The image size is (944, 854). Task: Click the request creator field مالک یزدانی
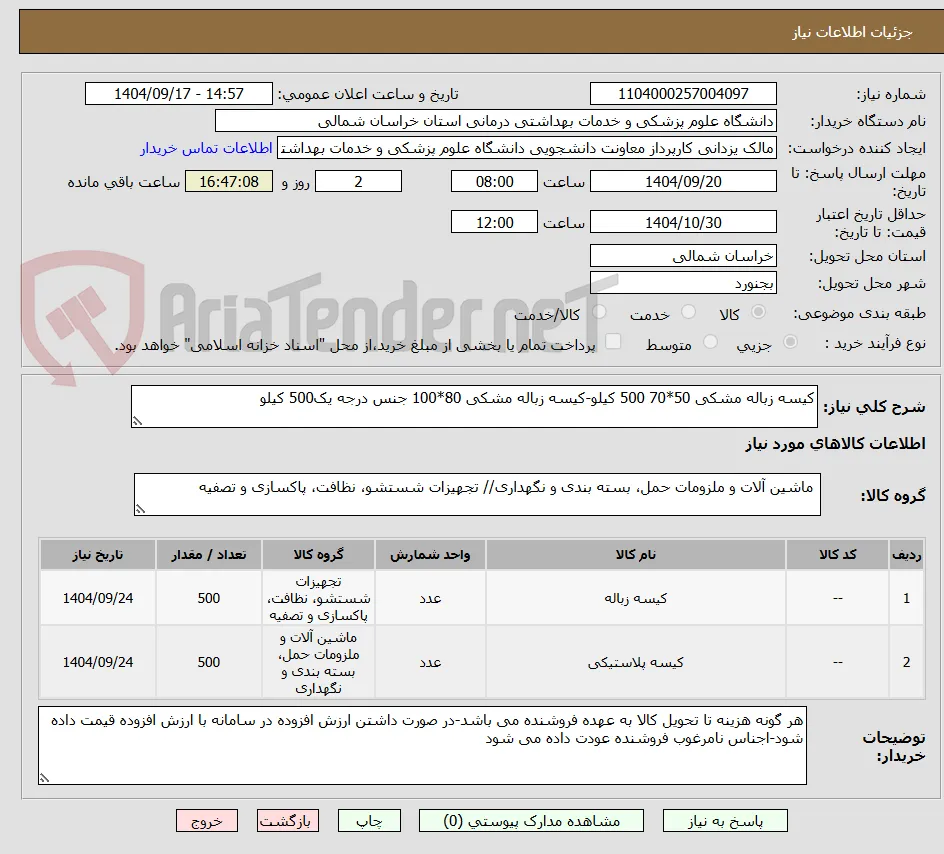click(x=527, y=148)
